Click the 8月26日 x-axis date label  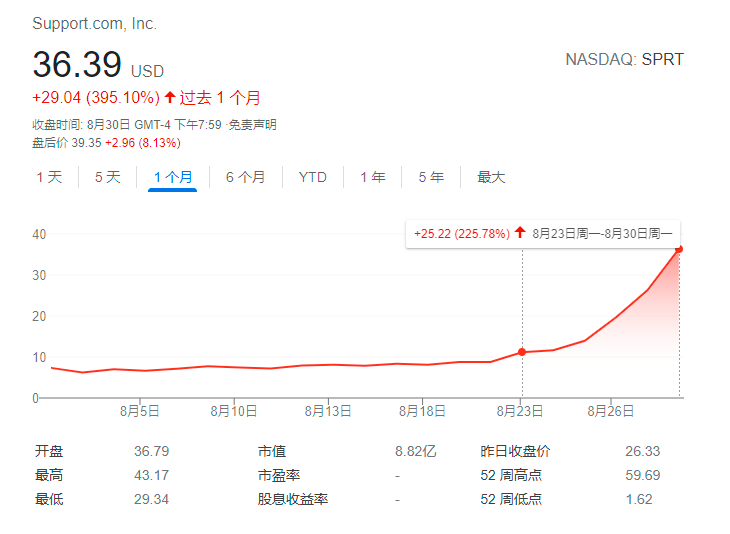click(x=610, y=411)
